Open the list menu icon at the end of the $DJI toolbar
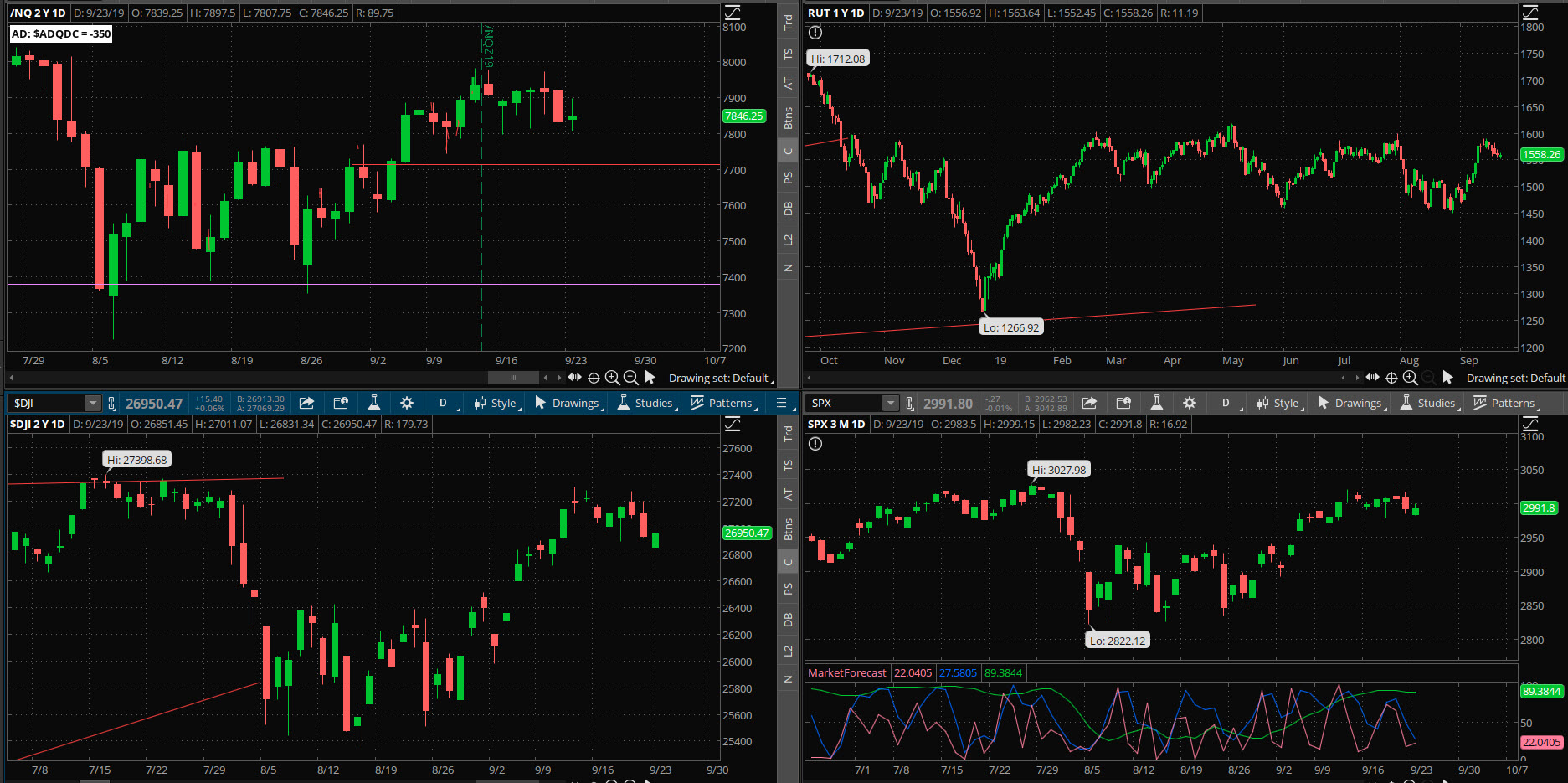 coord(781,403)
